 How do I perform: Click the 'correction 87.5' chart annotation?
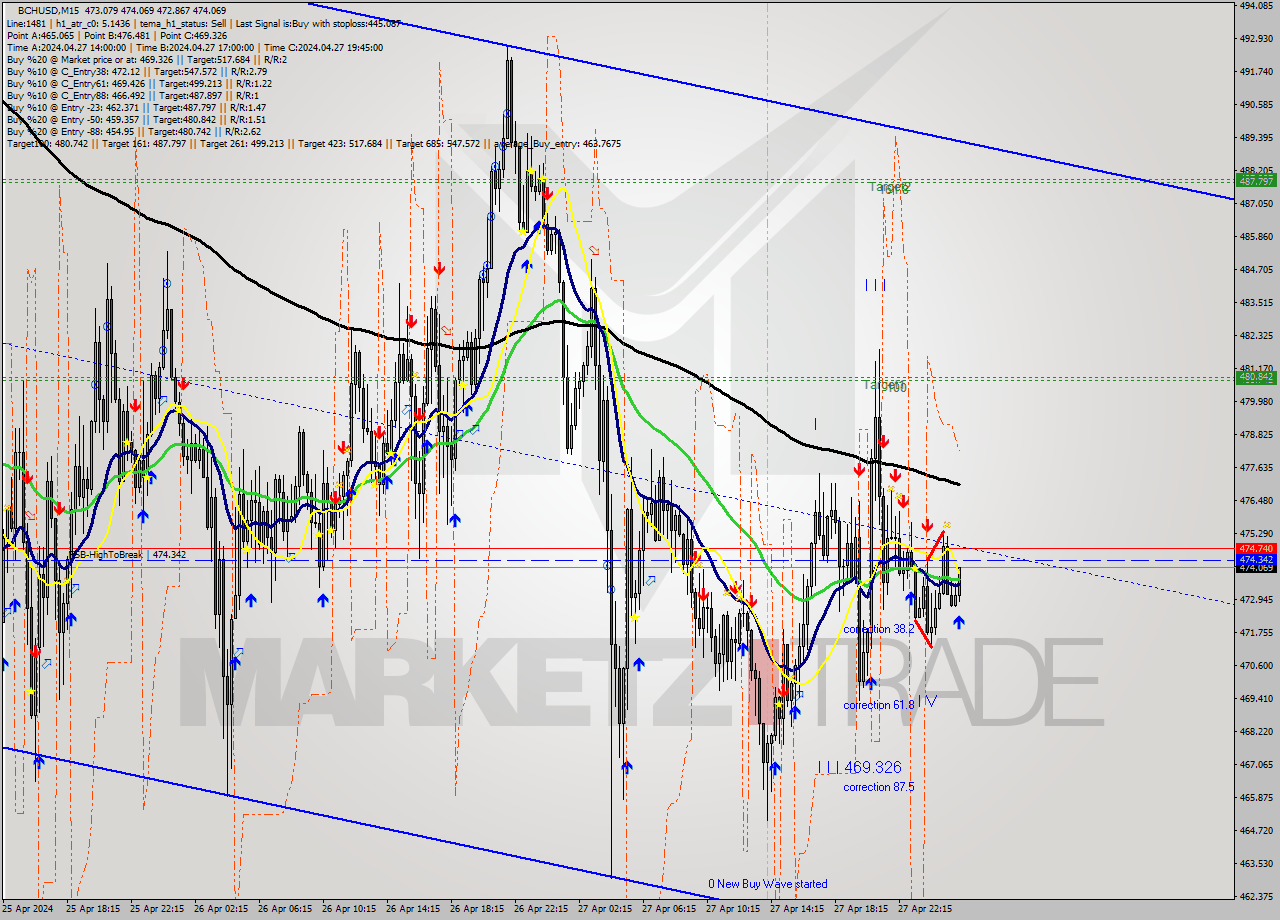click(x=878, y=787)
